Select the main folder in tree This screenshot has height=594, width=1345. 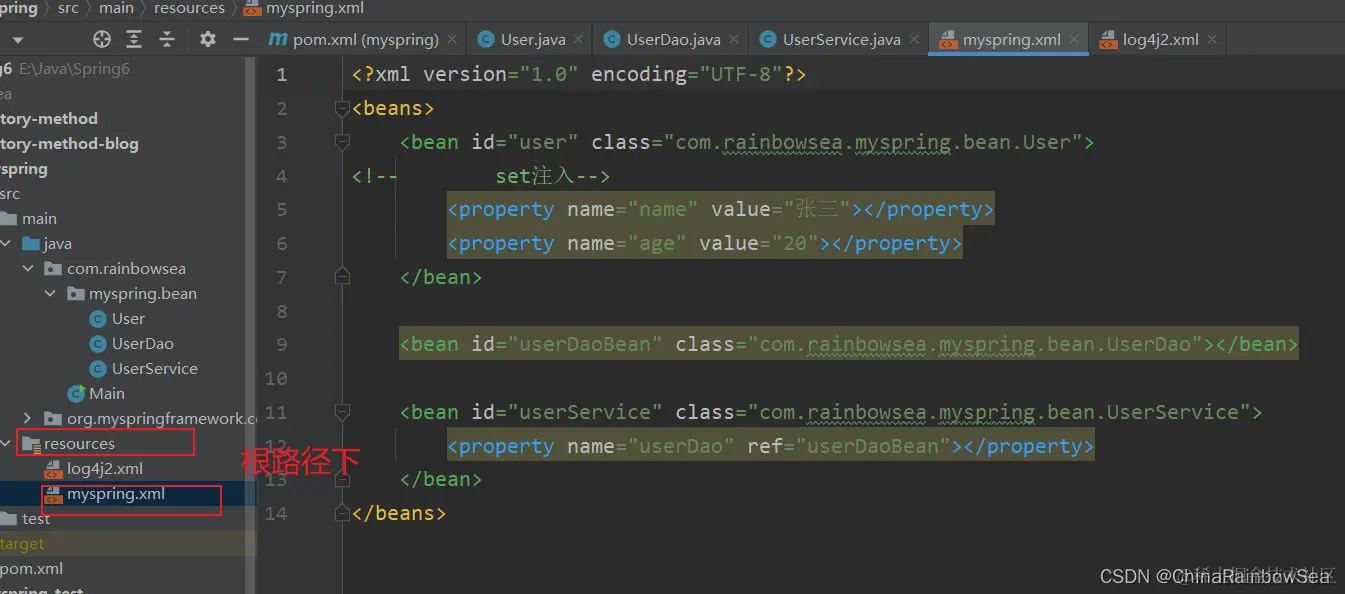click(39, 219)
